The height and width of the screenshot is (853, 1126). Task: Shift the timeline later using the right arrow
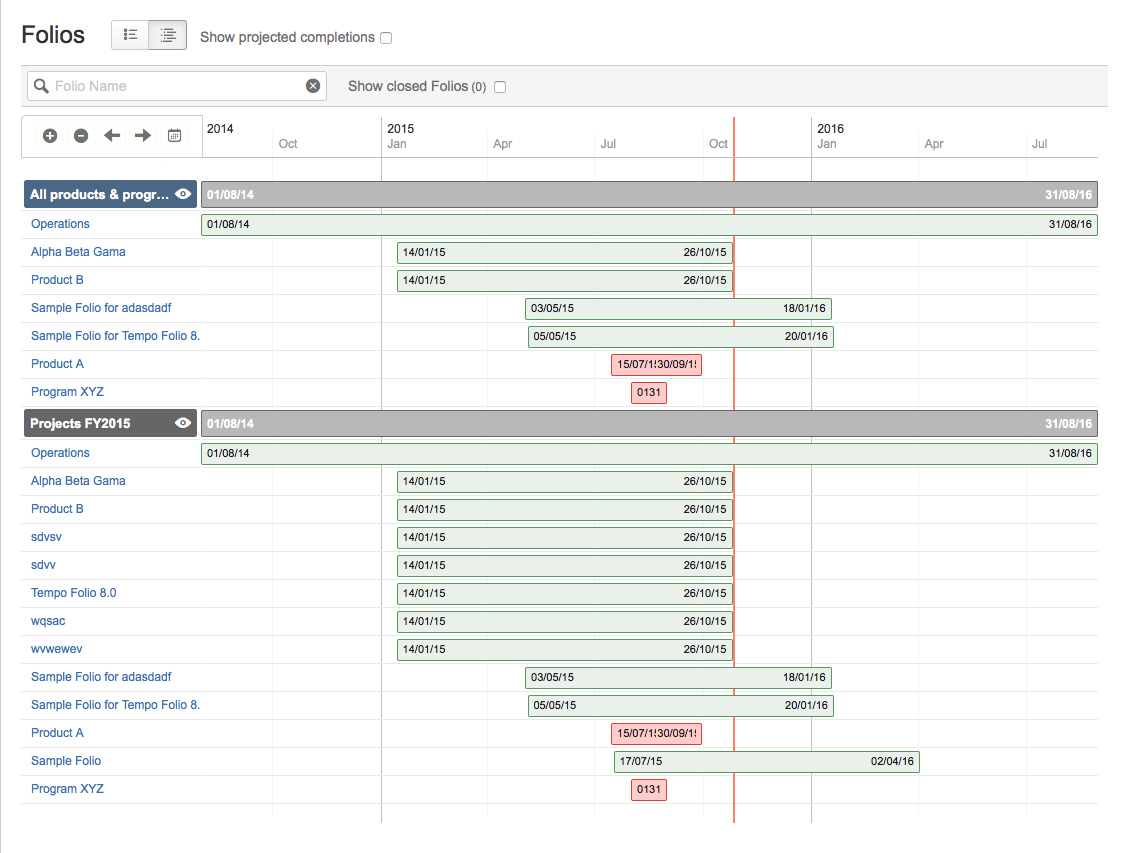[143, 135]
